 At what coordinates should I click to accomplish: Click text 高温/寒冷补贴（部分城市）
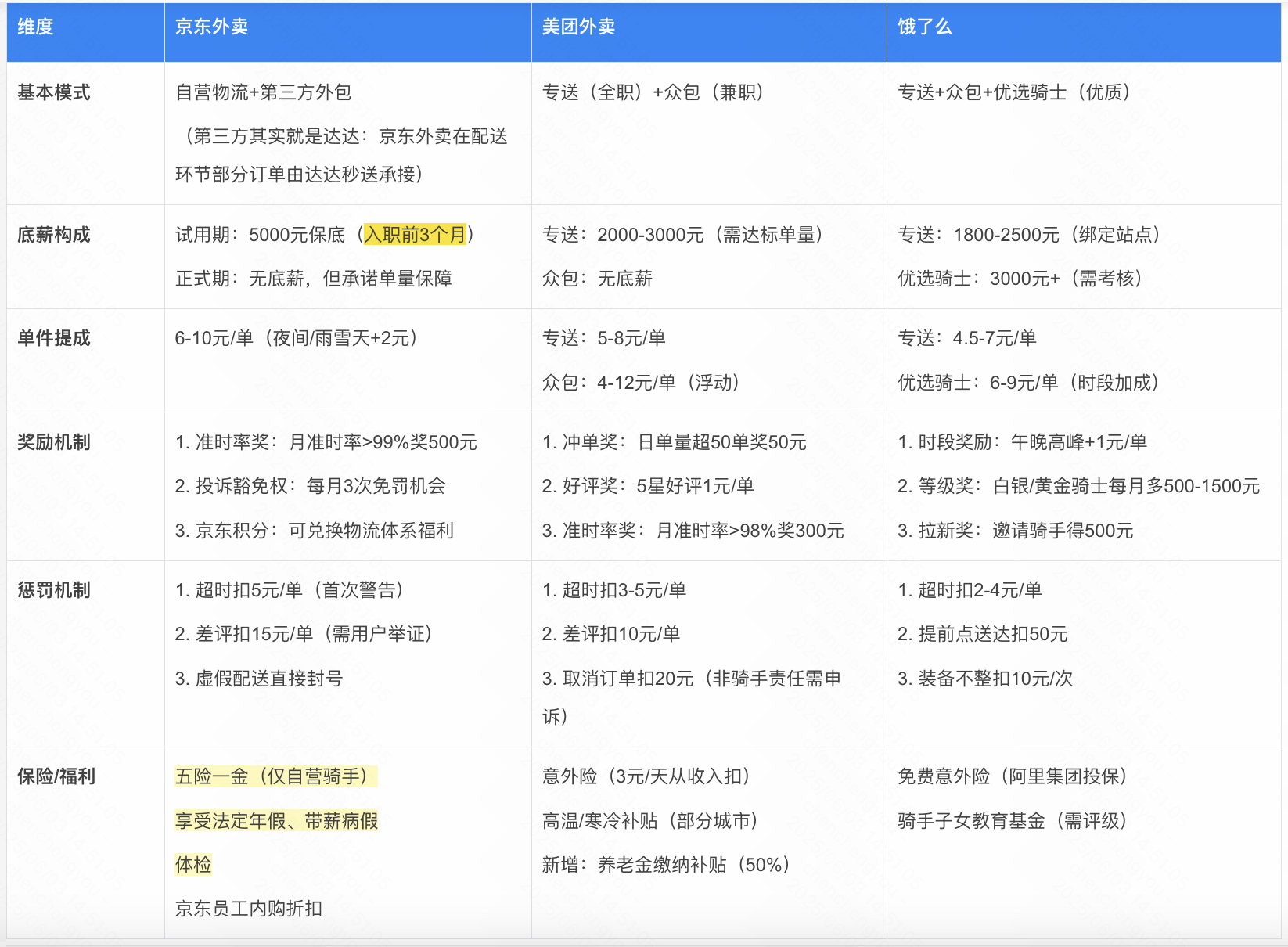pyautogui.click(x=651, y=821)
